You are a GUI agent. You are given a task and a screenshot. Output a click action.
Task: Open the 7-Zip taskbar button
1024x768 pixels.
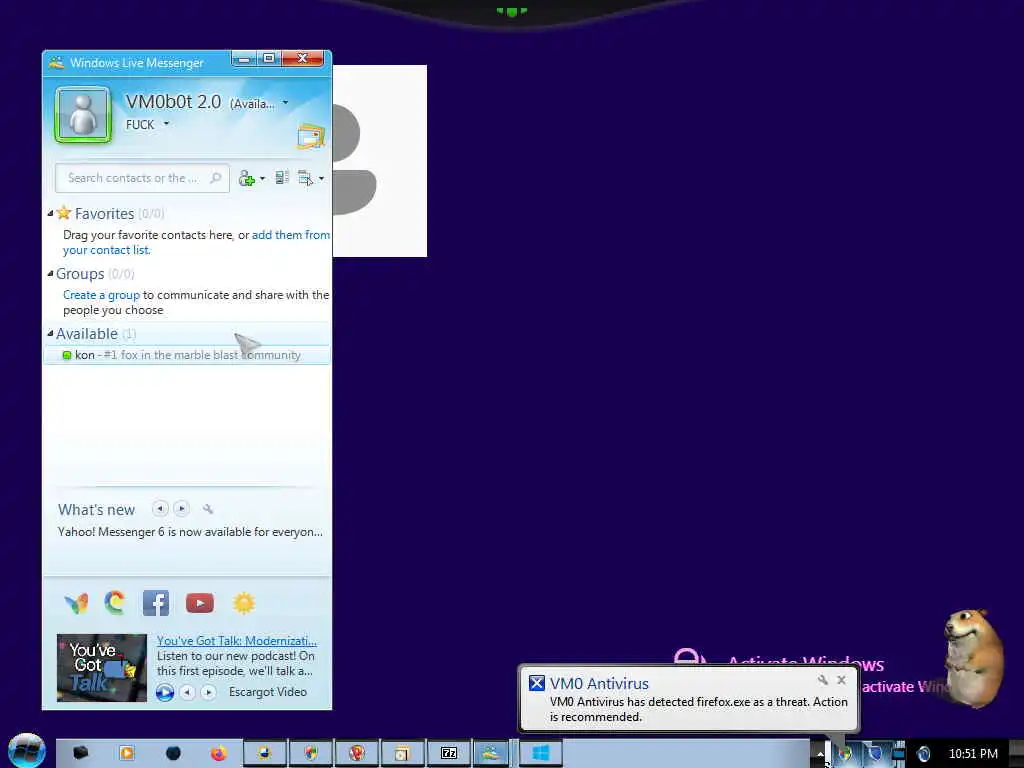[x=449, y=753]
